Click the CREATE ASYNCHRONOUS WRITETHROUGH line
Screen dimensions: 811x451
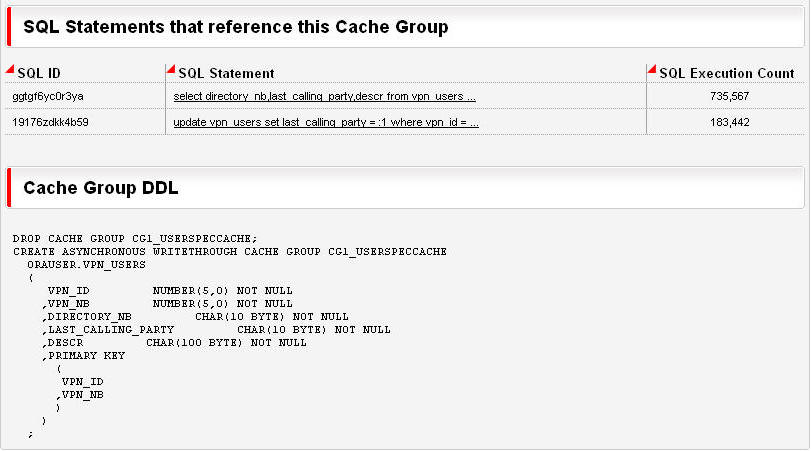(229, 251)
